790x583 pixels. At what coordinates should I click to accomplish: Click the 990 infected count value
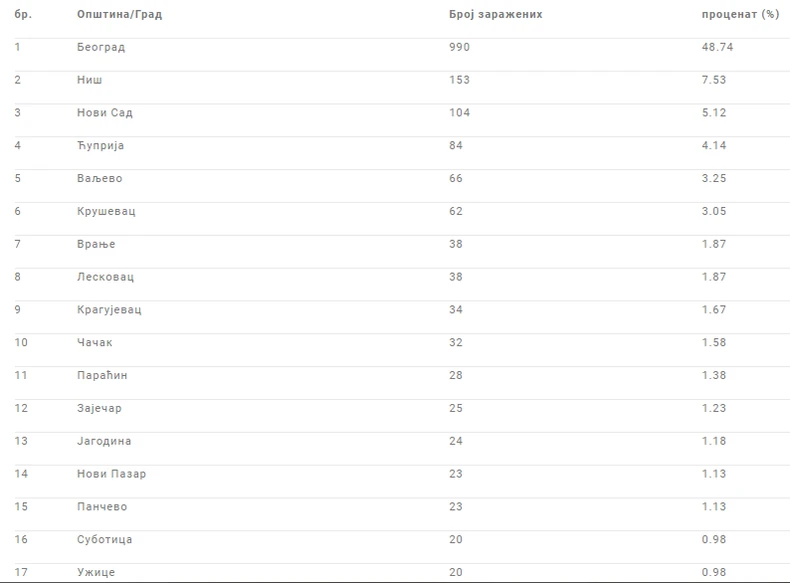tap(460, 47)
